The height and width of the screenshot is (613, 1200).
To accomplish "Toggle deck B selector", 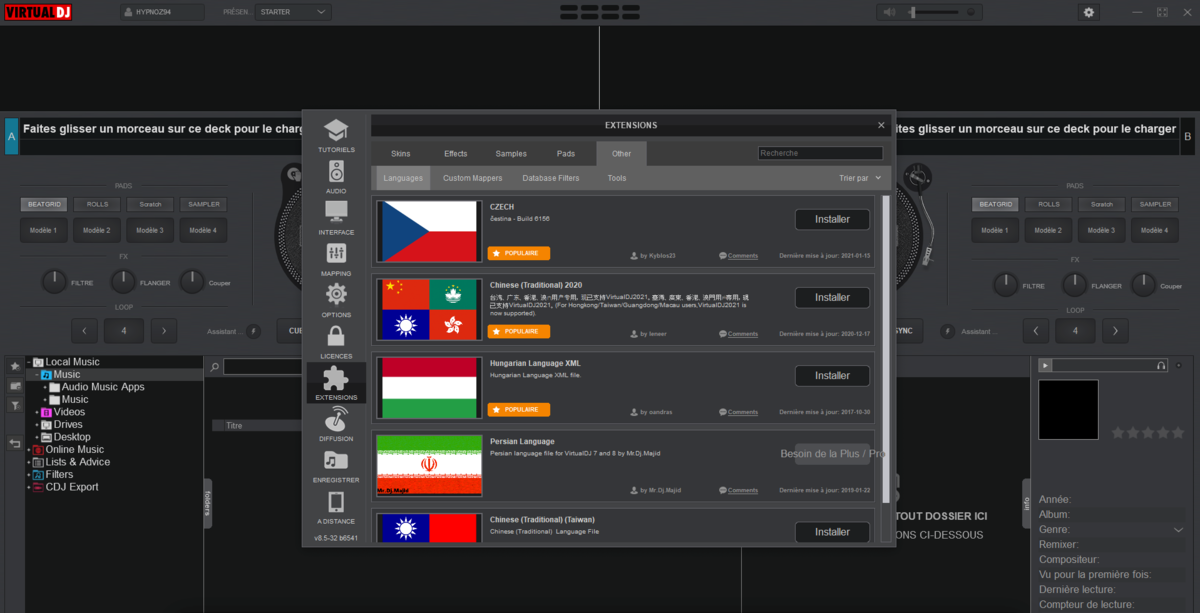I will pos(1187,136).
